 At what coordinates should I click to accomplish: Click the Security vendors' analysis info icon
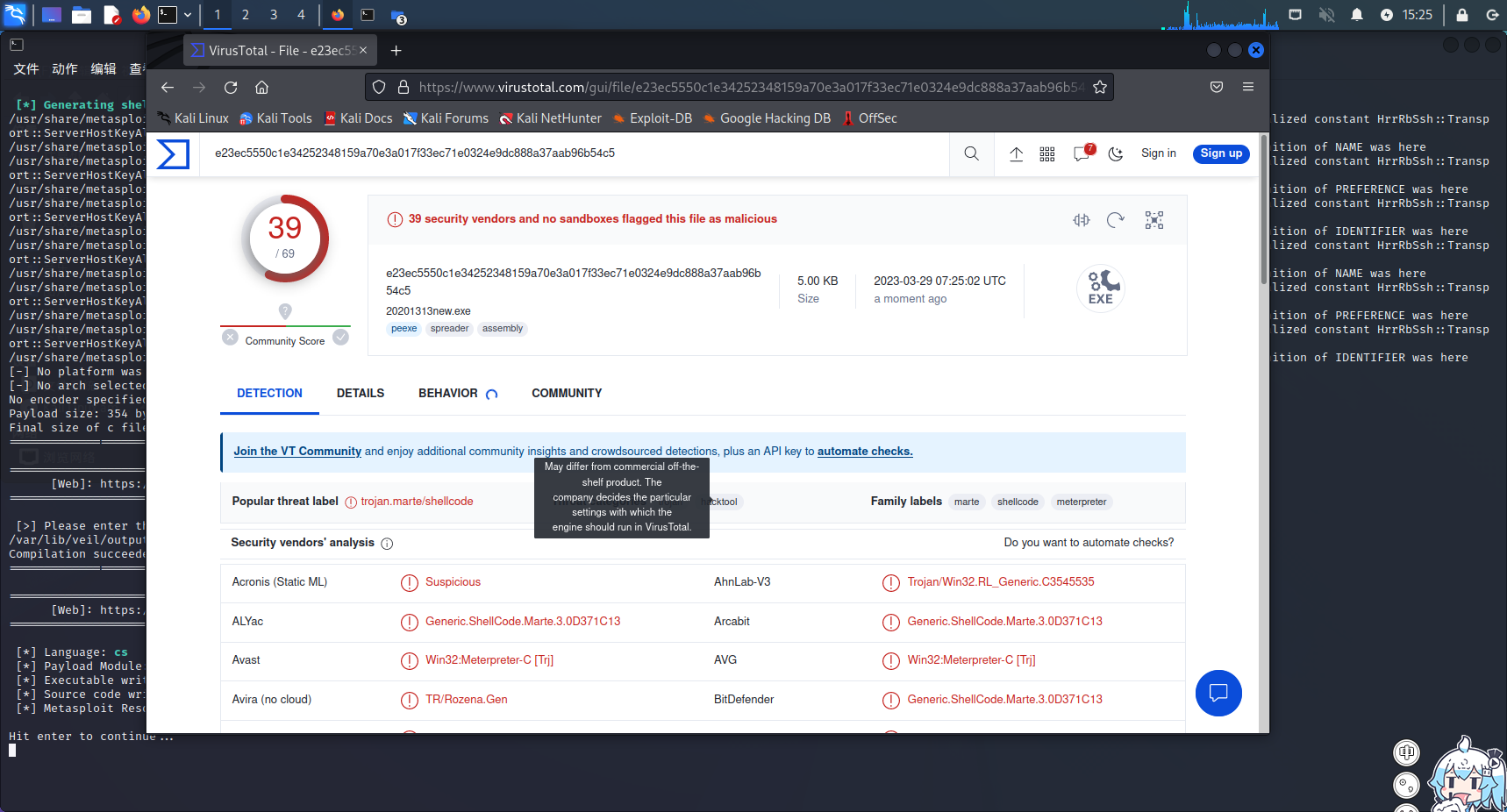pyautogui.click(x=387, y=544)
